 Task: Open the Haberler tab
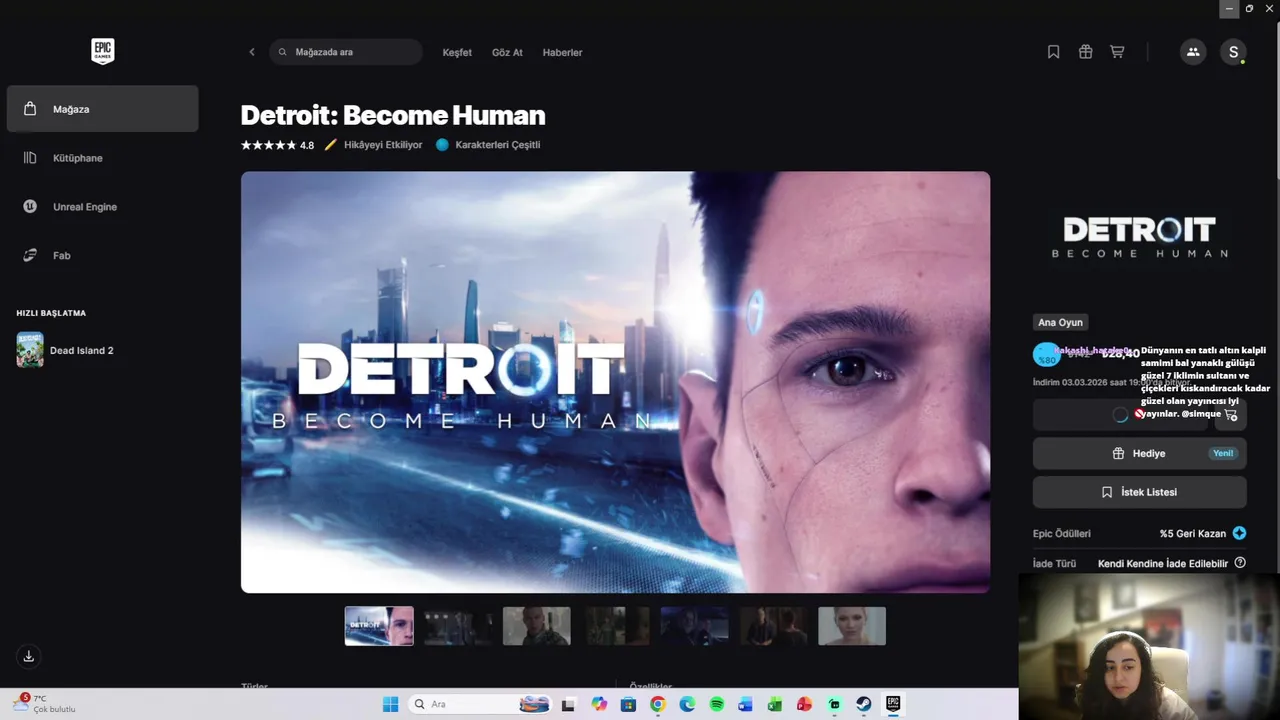(x=562, y=52)
